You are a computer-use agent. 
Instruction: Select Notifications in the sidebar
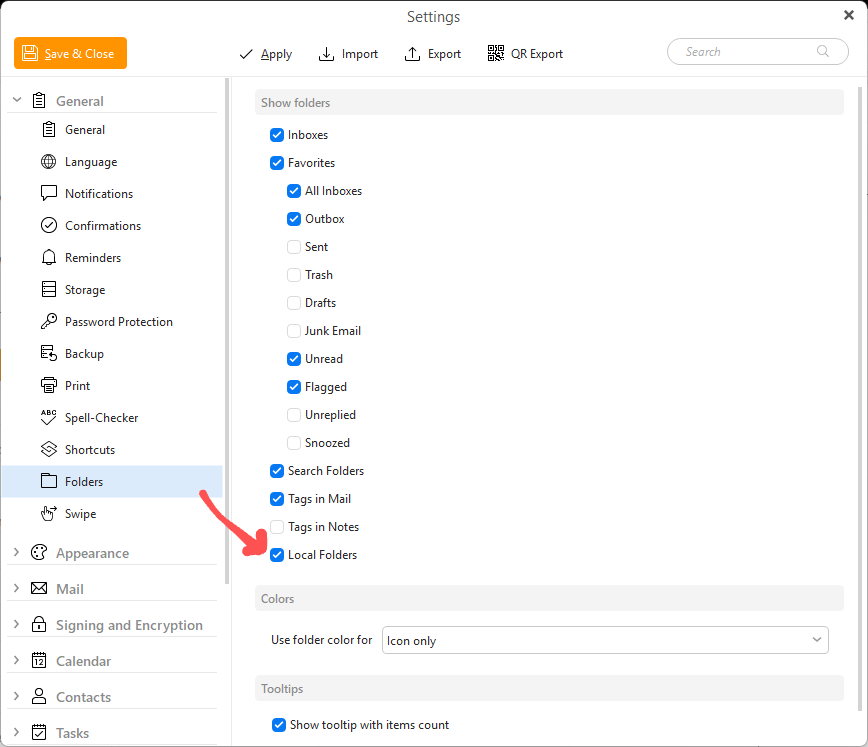(112, 194)
